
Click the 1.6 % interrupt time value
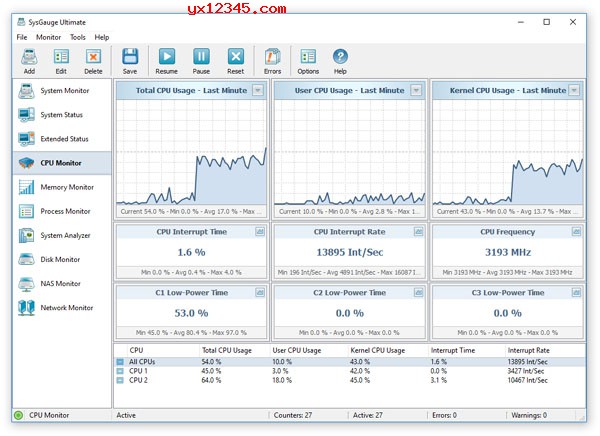191,252
